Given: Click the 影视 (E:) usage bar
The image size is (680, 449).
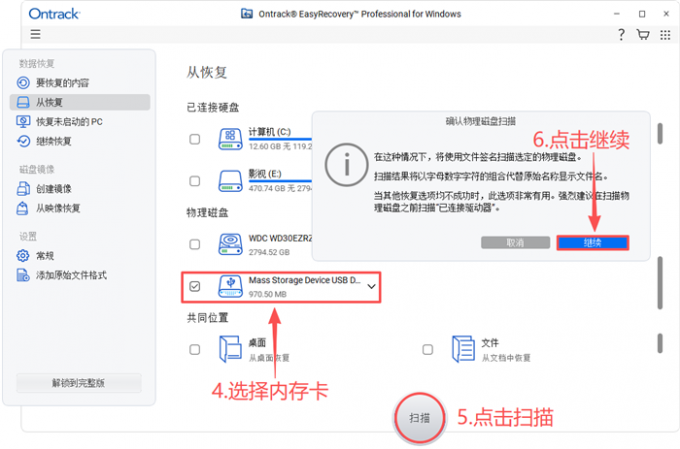Looking at the screenshot, I should tap(280, 180).
